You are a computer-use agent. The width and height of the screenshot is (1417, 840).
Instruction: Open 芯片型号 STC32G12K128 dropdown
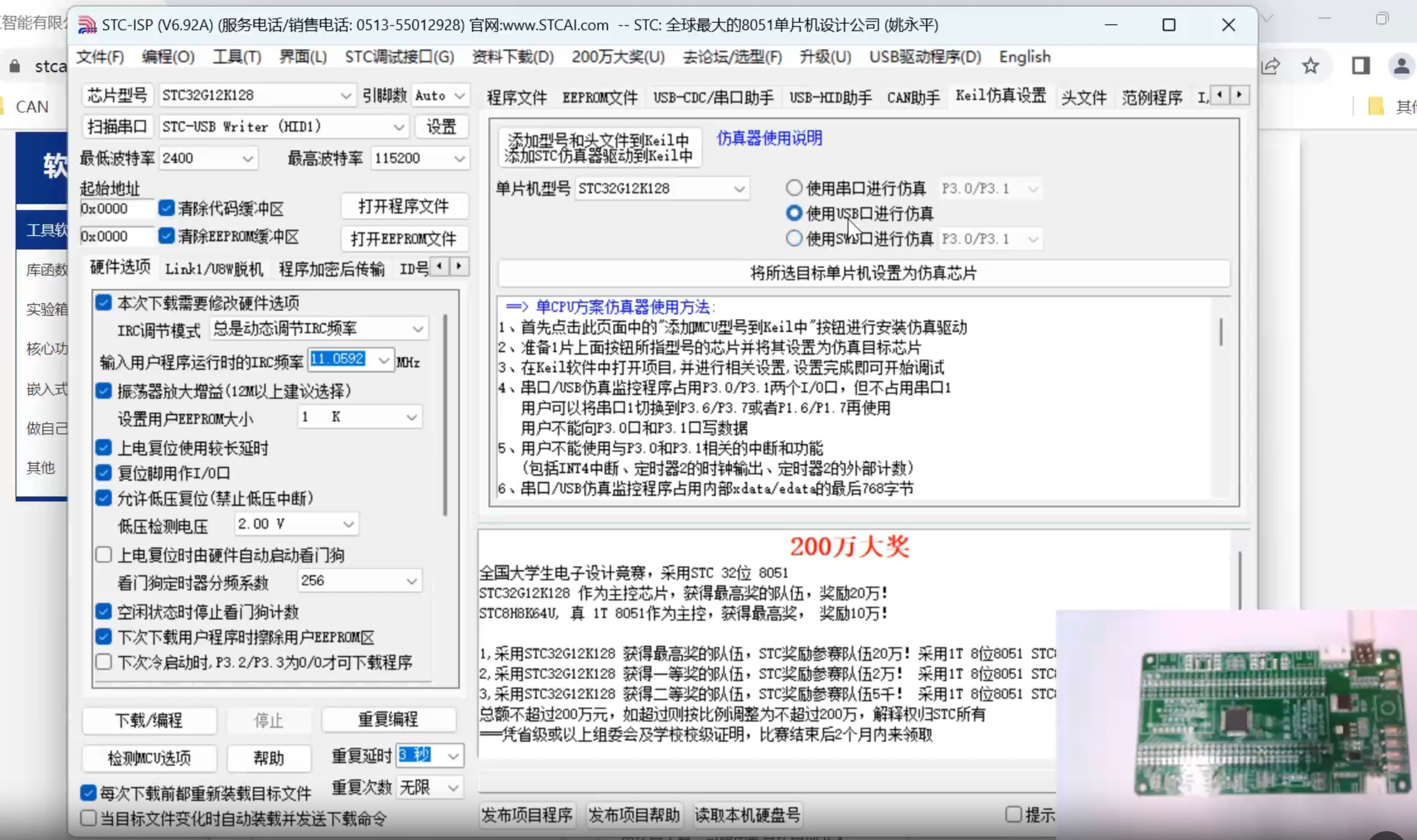(257, 95)
